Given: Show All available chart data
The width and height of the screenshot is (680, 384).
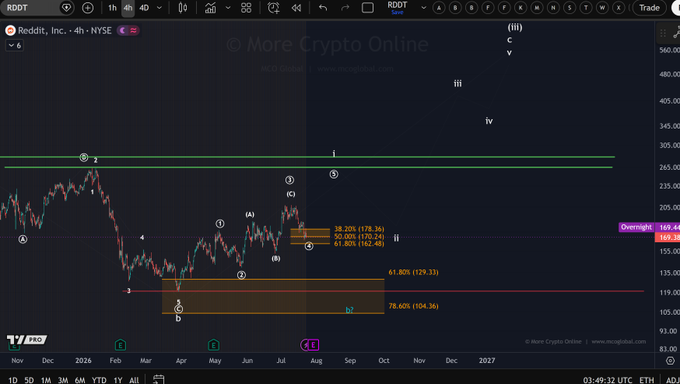Looking at the screenshot, I should click(x=134, y=380).
